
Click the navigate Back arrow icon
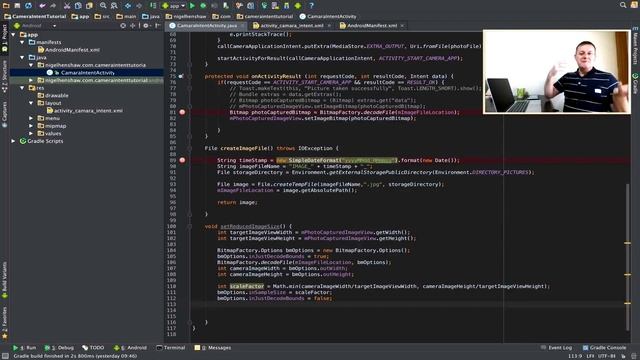(128, 6)
